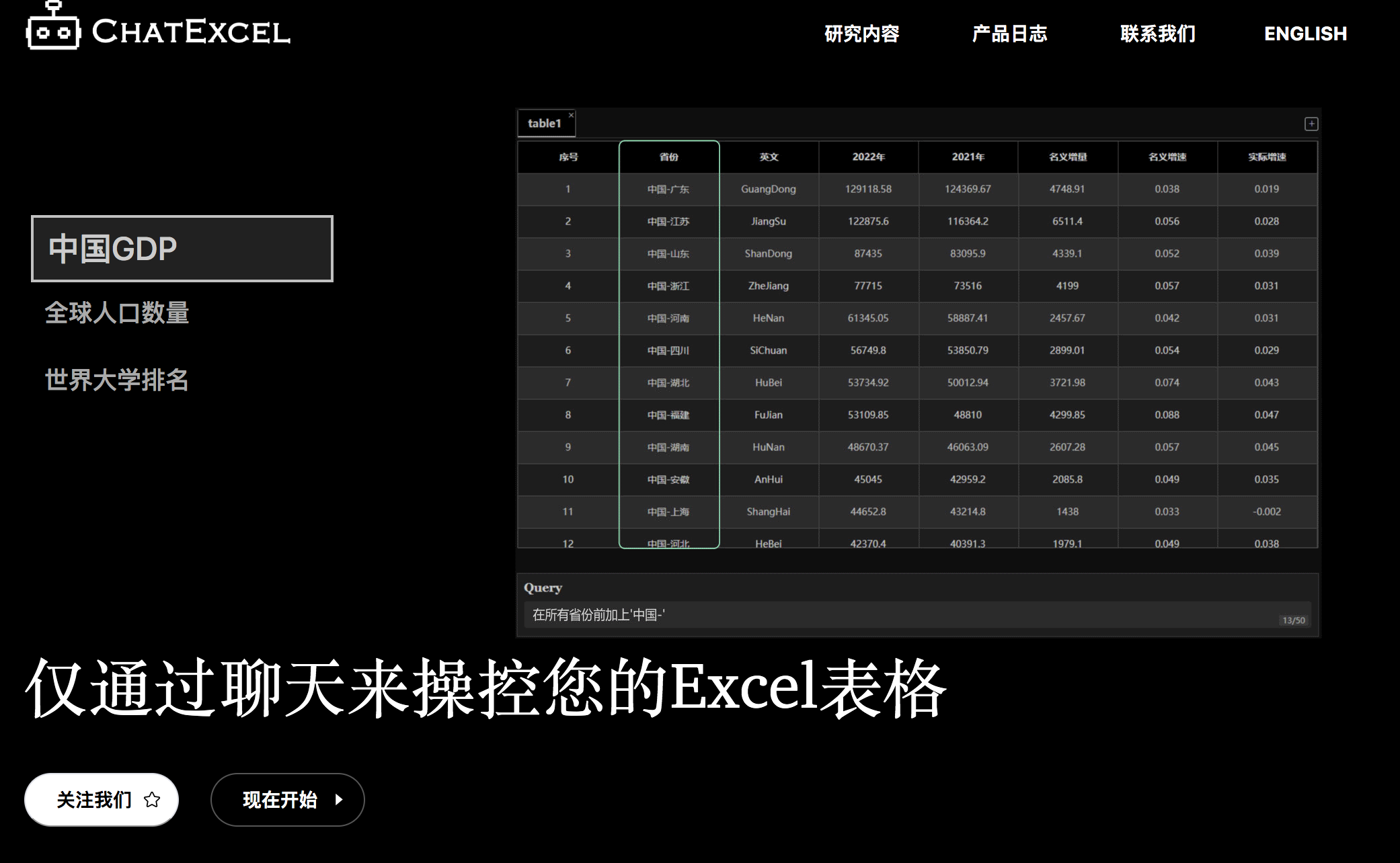This screenshot has height=863, width=1400.
Task: Click the GuangDong cell
Action: pyautogui.click(x=769, y=190)
